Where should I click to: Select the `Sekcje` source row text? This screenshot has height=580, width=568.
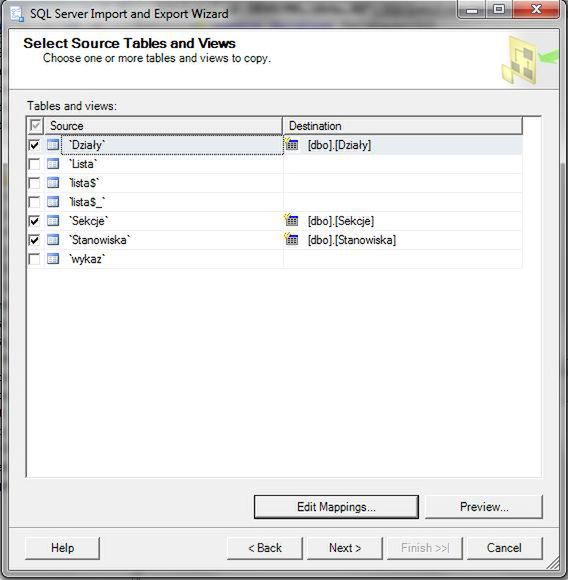point(89,221)
